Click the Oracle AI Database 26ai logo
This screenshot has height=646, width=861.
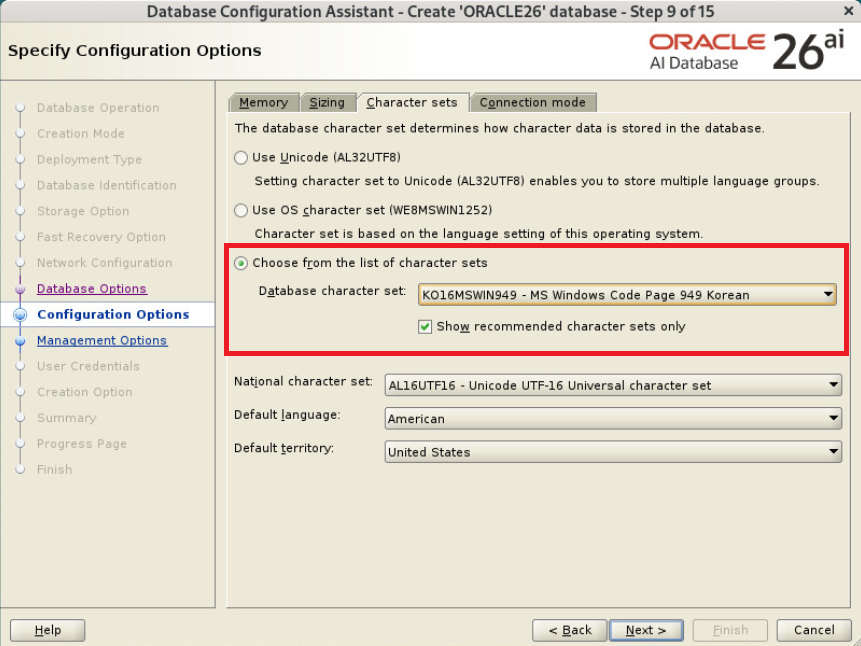pyautogui.click(x=746, y=51)
